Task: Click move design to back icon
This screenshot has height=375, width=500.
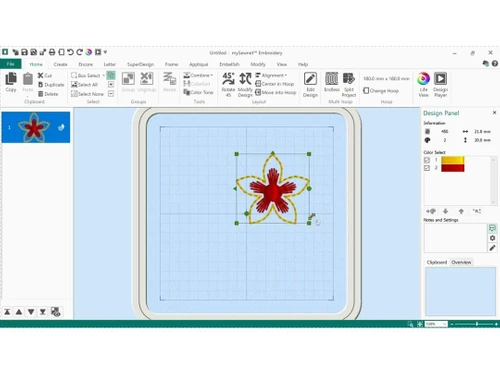Action: tap(7, 312)
